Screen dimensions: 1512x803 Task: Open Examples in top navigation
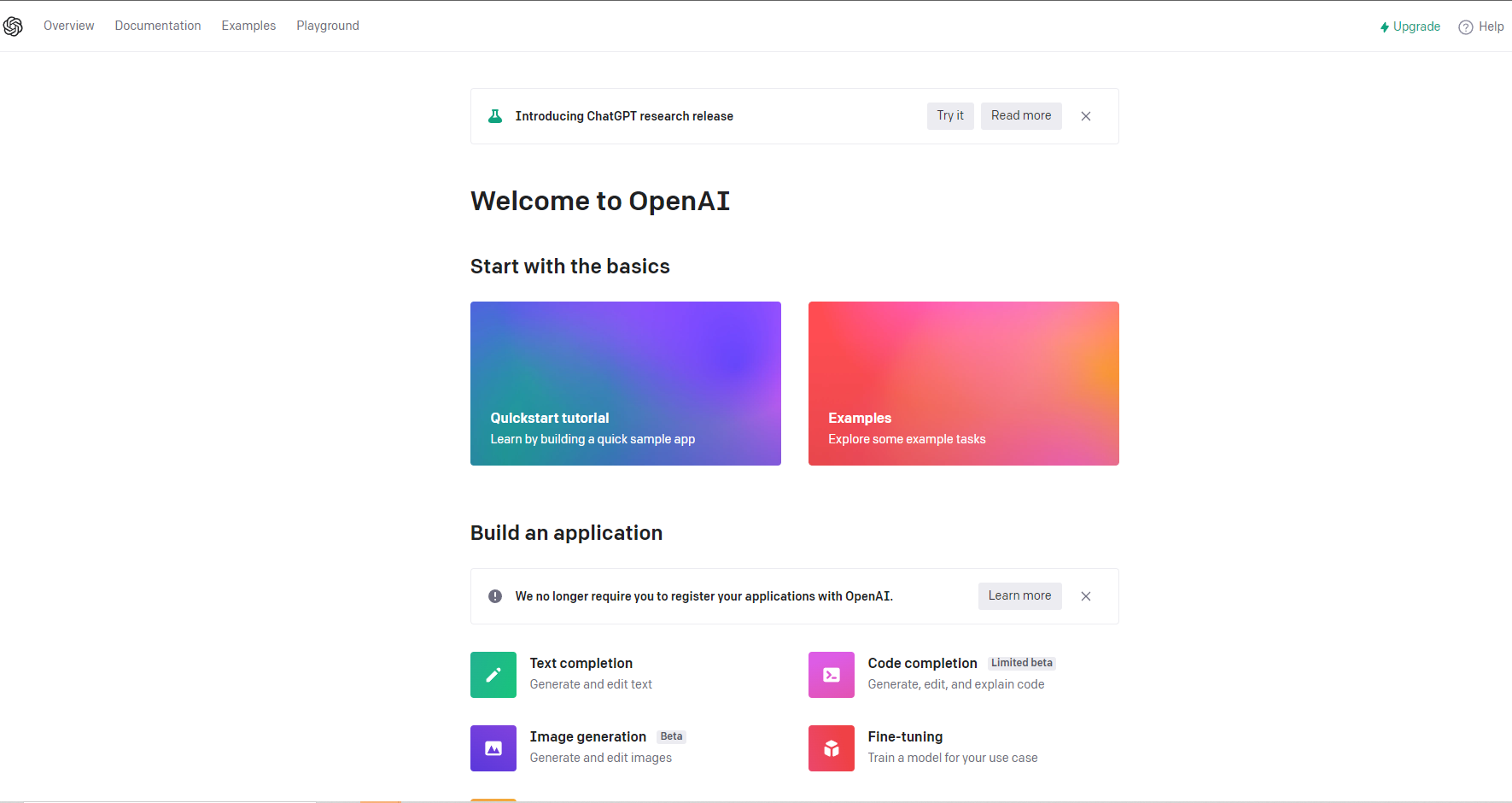(248, 26)
